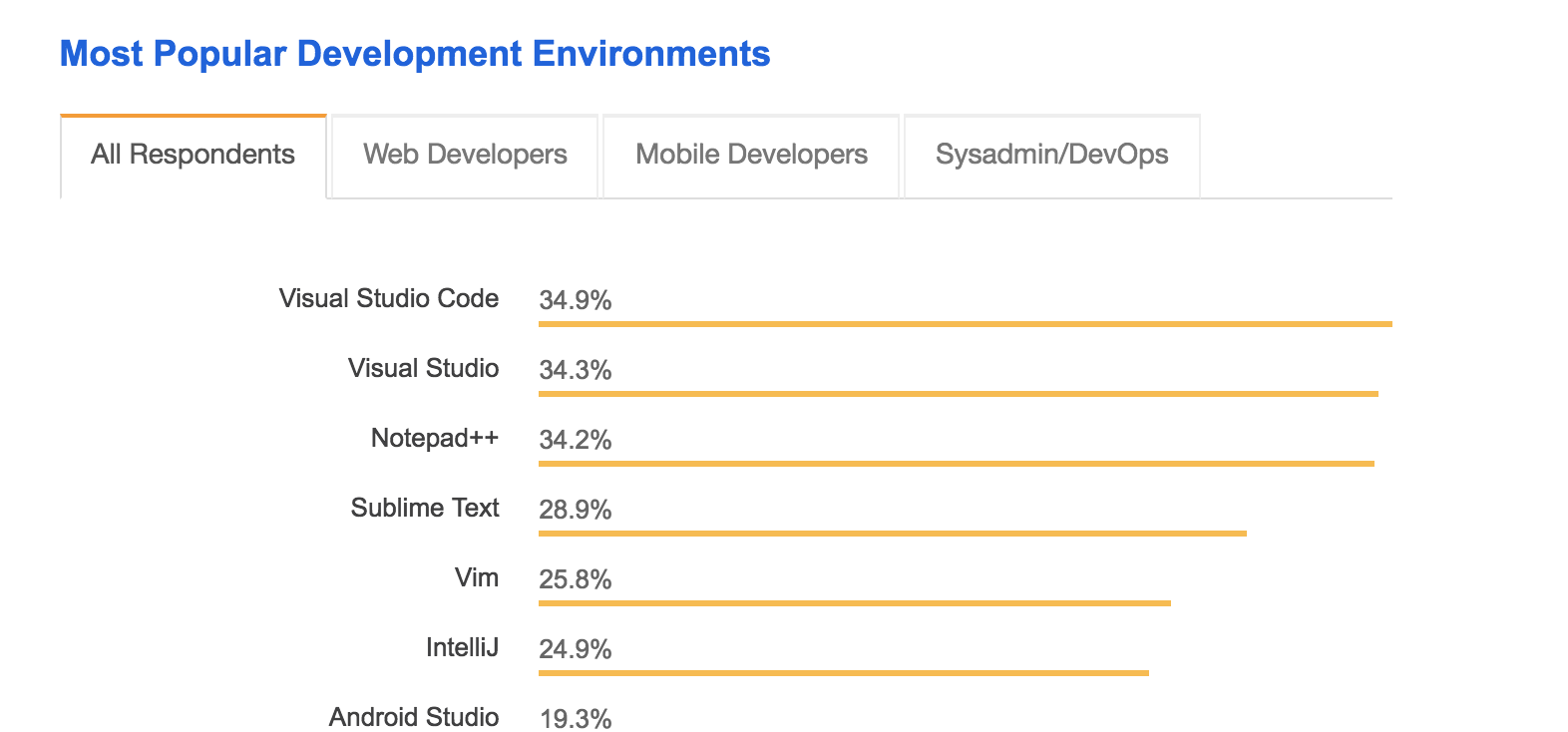Click the 34.3% value
Viewport: 1568px width, 732px height.
(x=576, y=370)
